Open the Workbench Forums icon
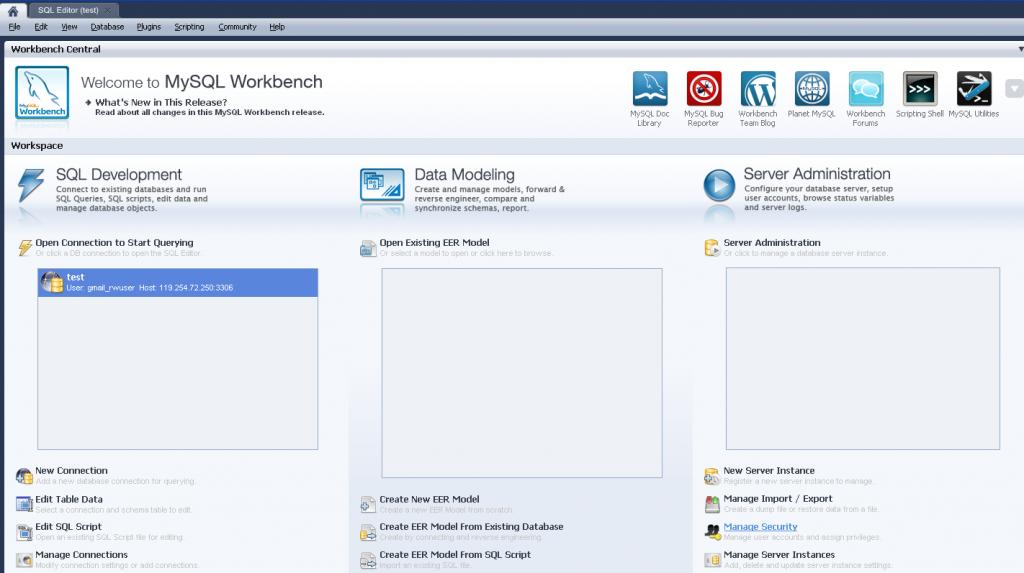The image size is (1024, 573). click(865, 89)
